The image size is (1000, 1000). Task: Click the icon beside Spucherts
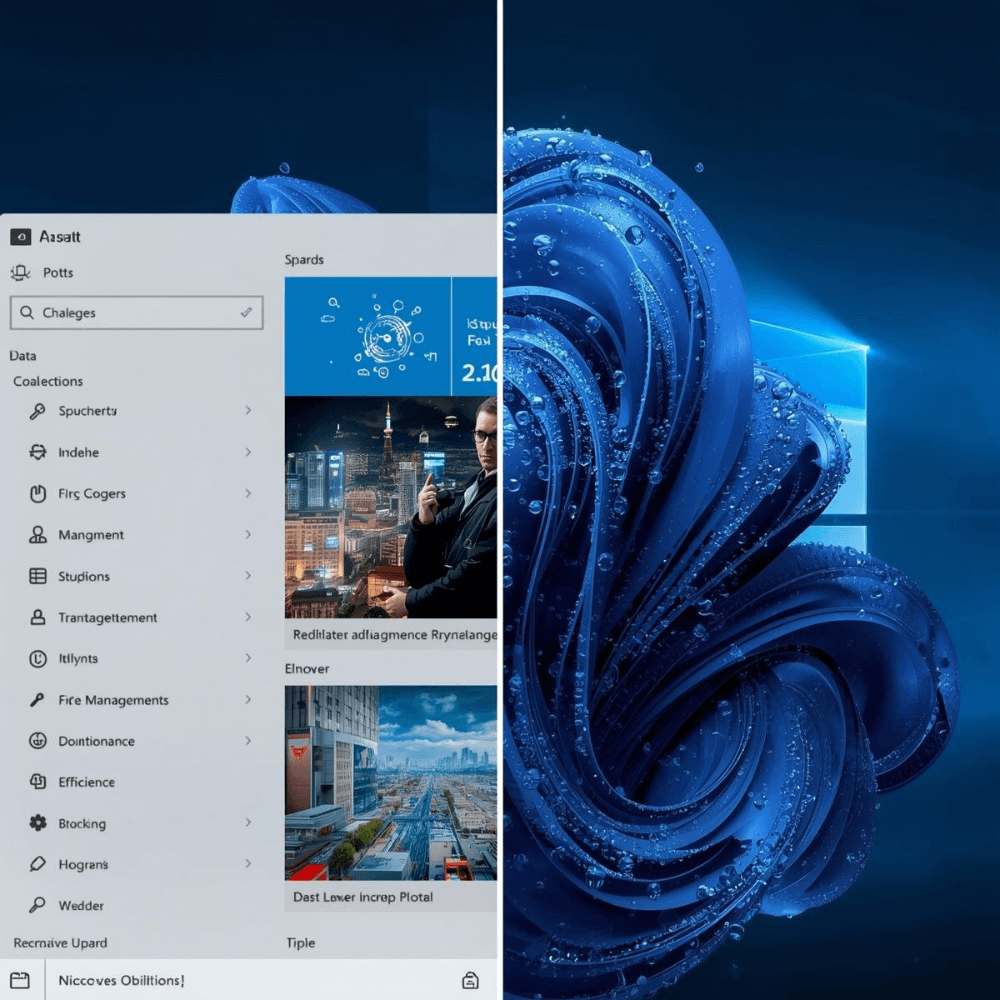38,411
